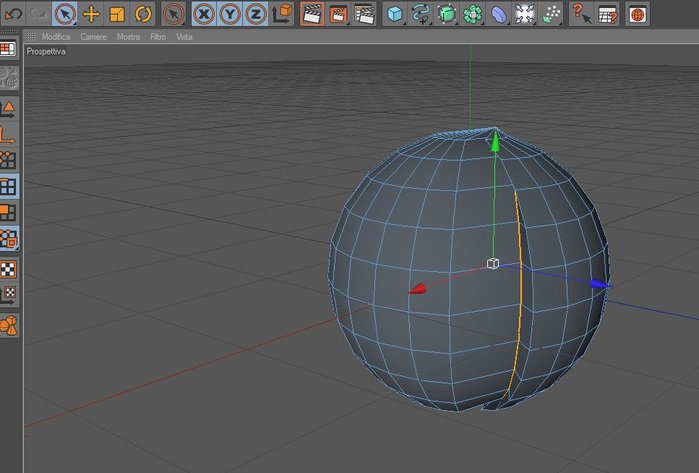Click the layout switcher icon in sidebar
699x473 pixels.
[8, 49]
